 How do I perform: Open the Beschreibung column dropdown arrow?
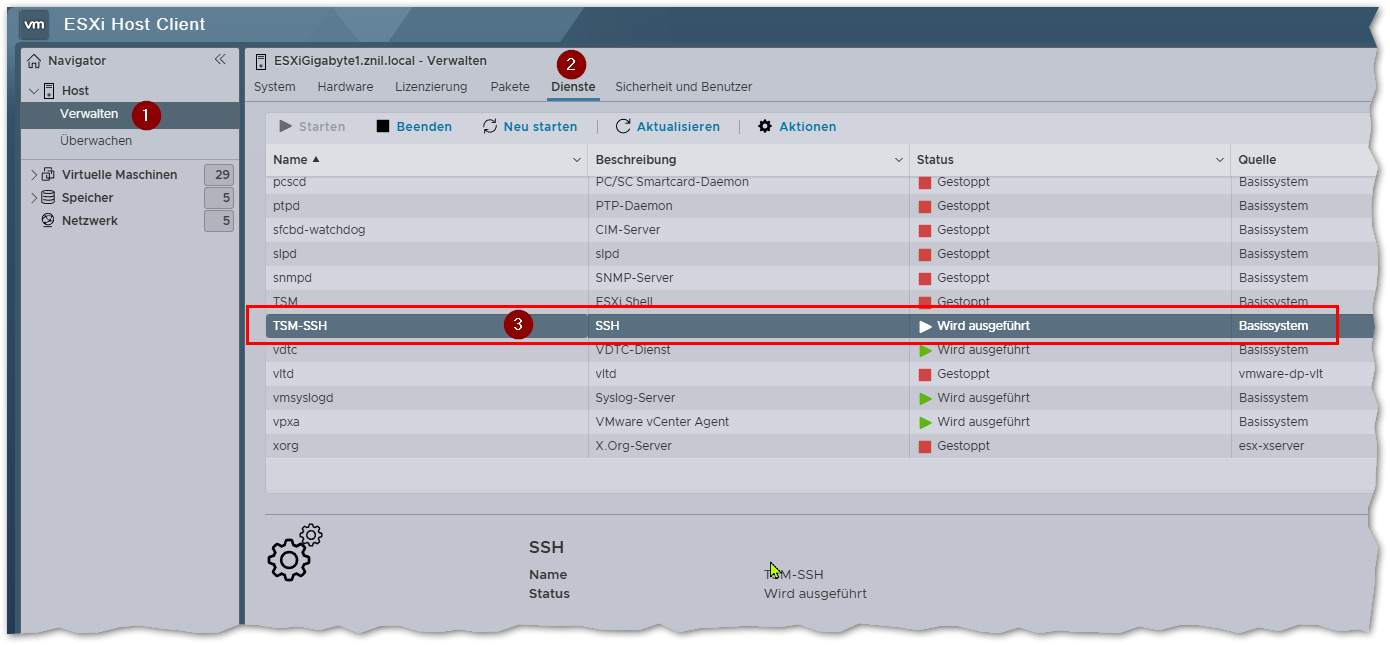coord(898,160)
